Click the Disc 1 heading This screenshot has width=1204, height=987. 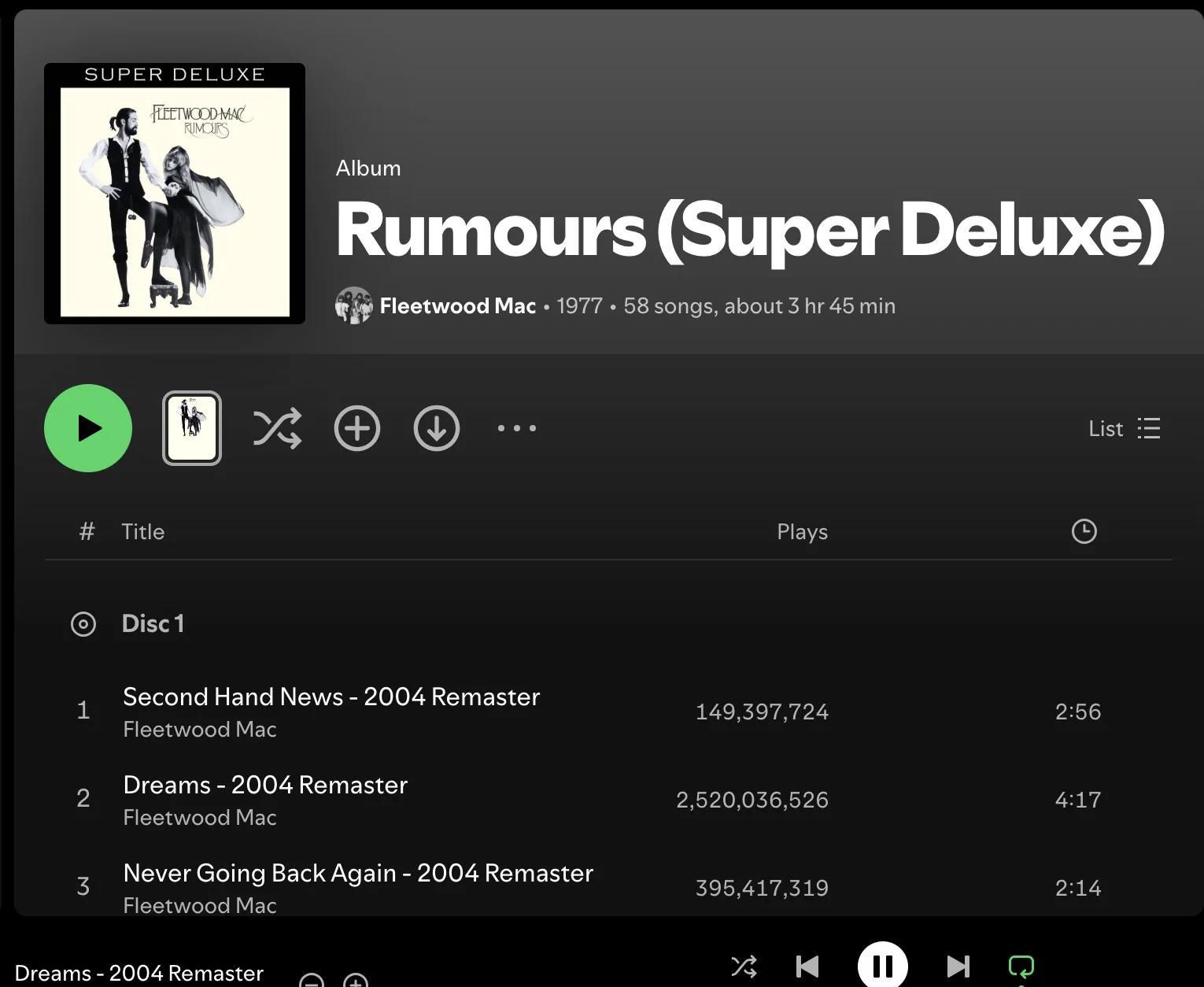[x=153, y=623]
